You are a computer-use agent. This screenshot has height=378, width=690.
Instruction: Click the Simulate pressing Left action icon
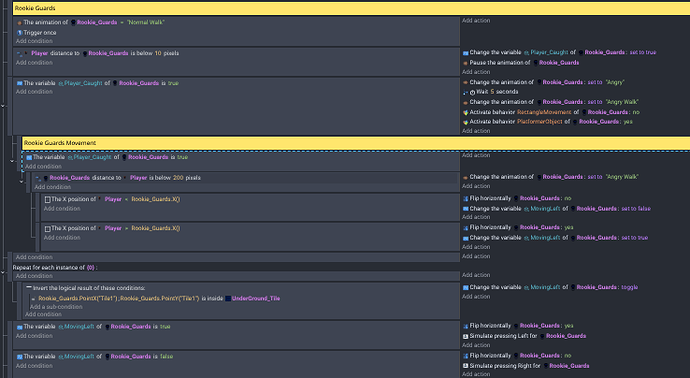[x=466, y=336]
